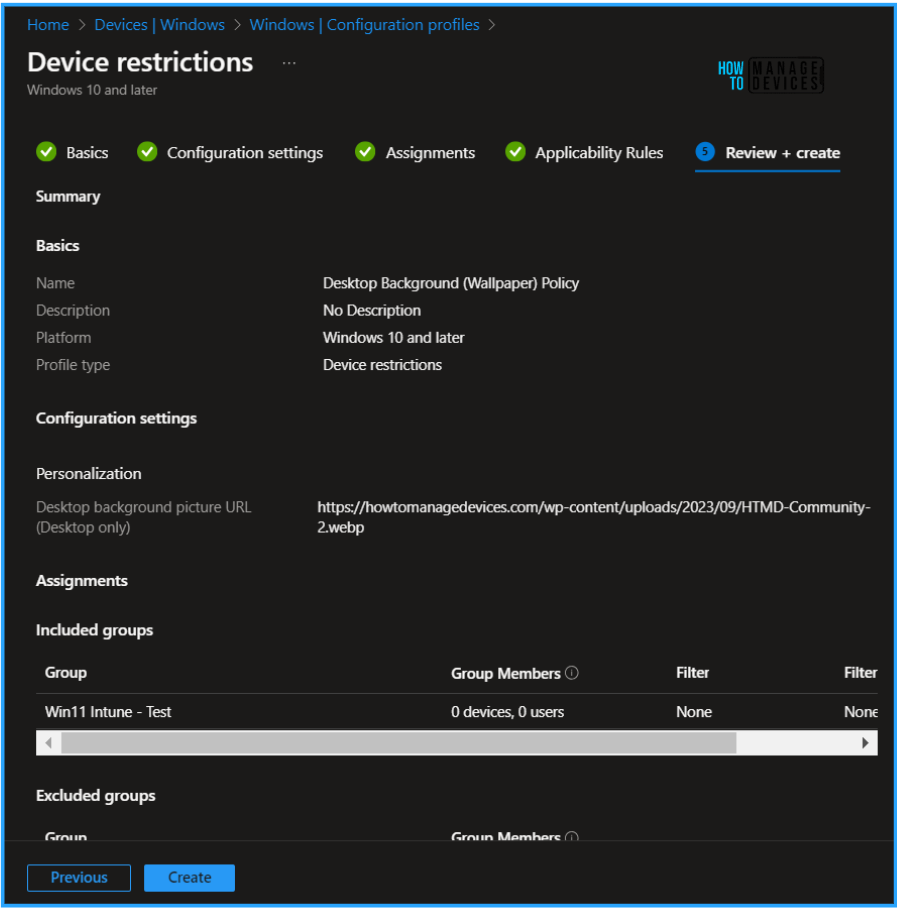897x908 pixels.
Task: Click the 0 devices, 0 users cell
Action: (x=507, y=712)
